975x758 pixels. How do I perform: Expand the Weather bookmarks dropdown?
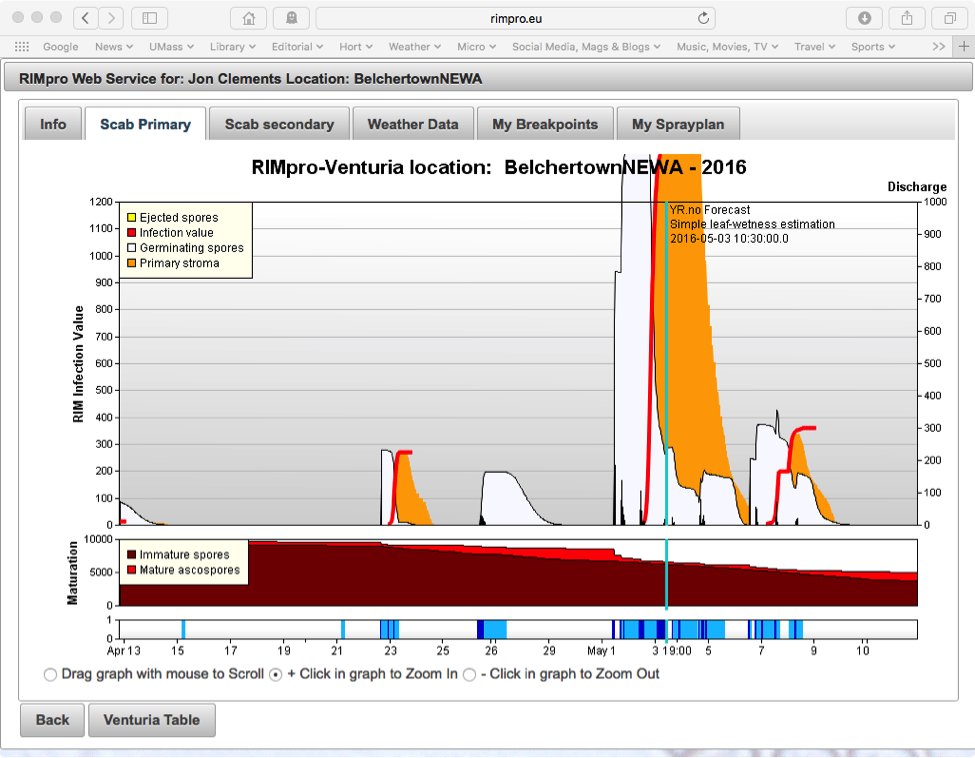[x=415, y=47]
